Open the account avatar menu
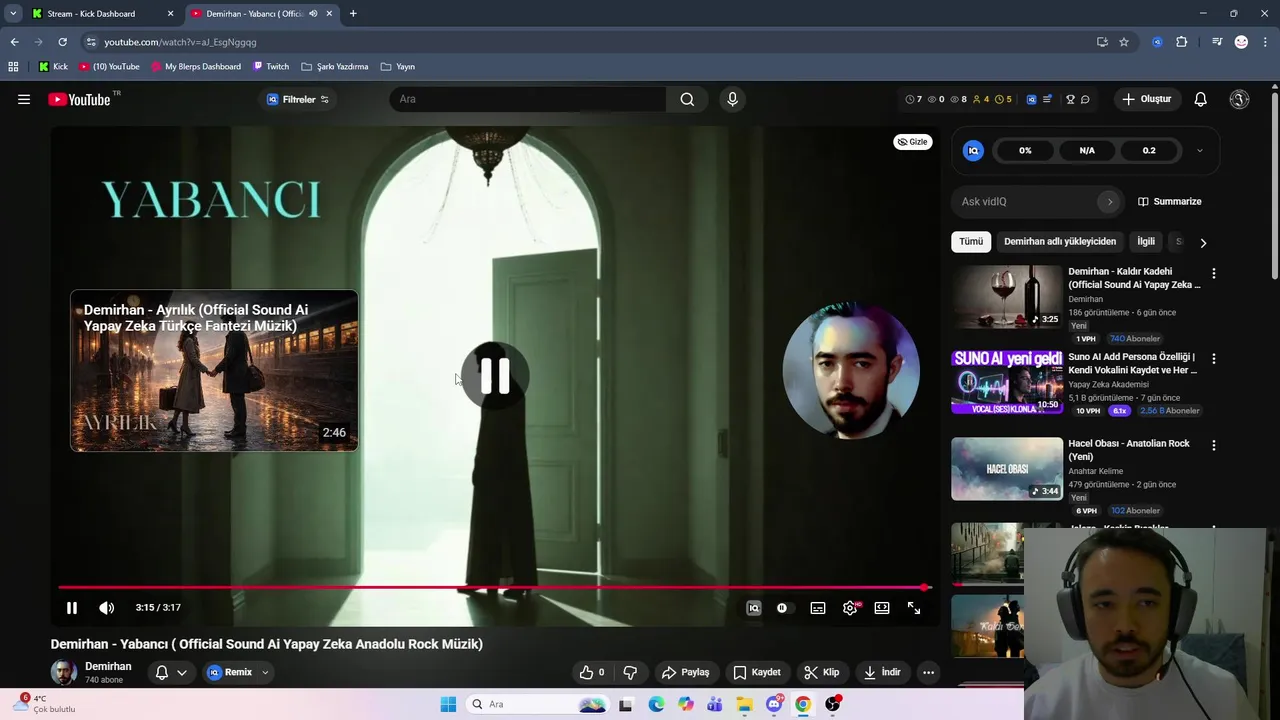1280x720 pixels. 1239,99
